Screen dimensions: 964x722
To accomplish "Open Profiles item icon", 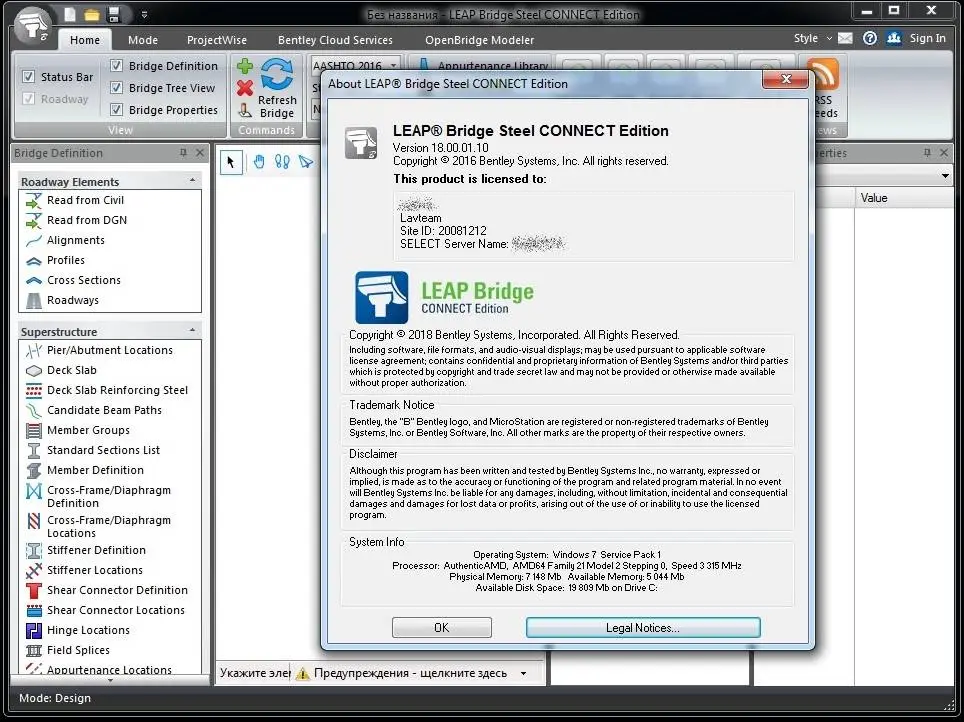I will [x=34, y=261].
